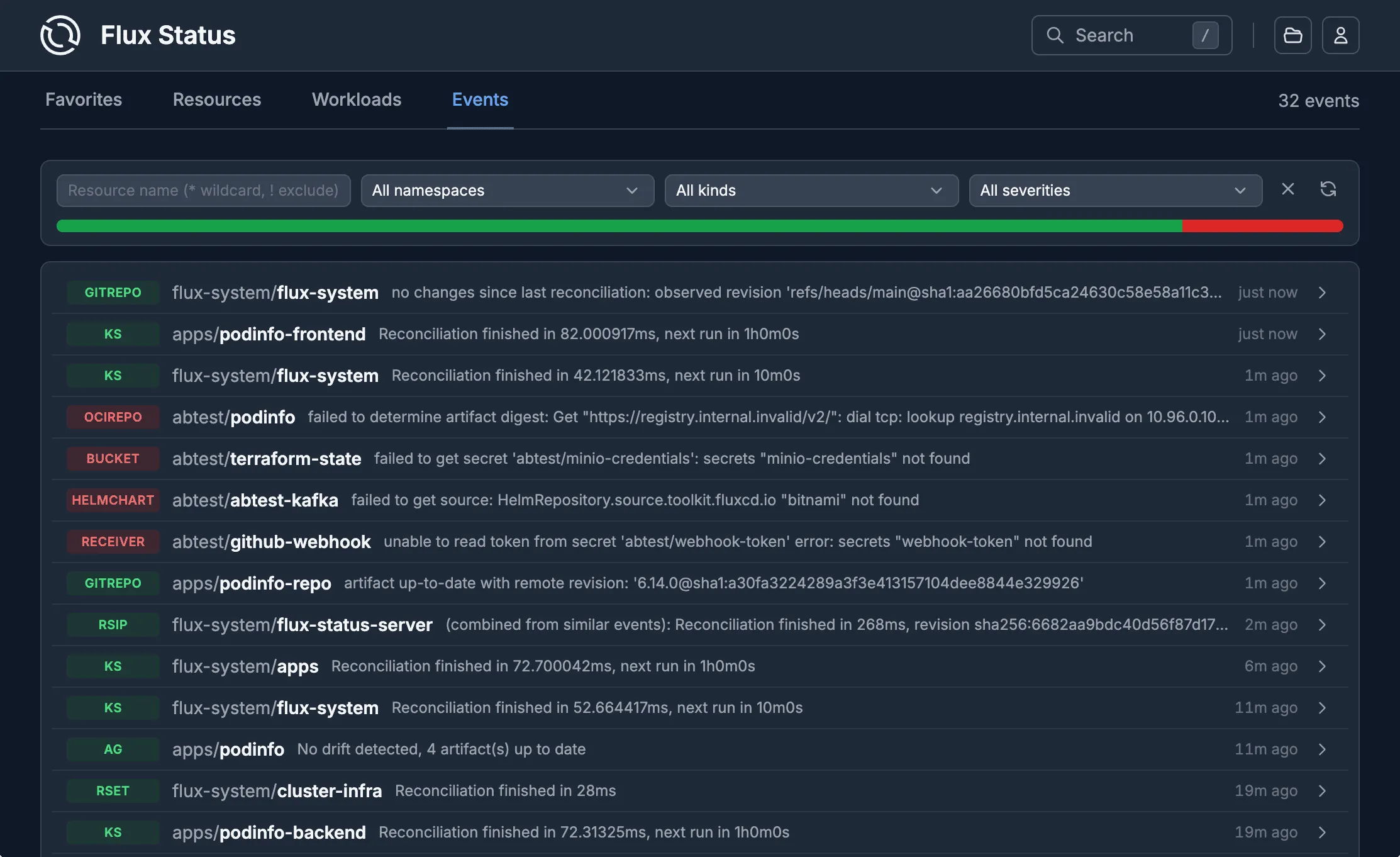The image size is (1400, 857).
Task: Click the bitnami not found error message
Action: (x=635, y=500)
